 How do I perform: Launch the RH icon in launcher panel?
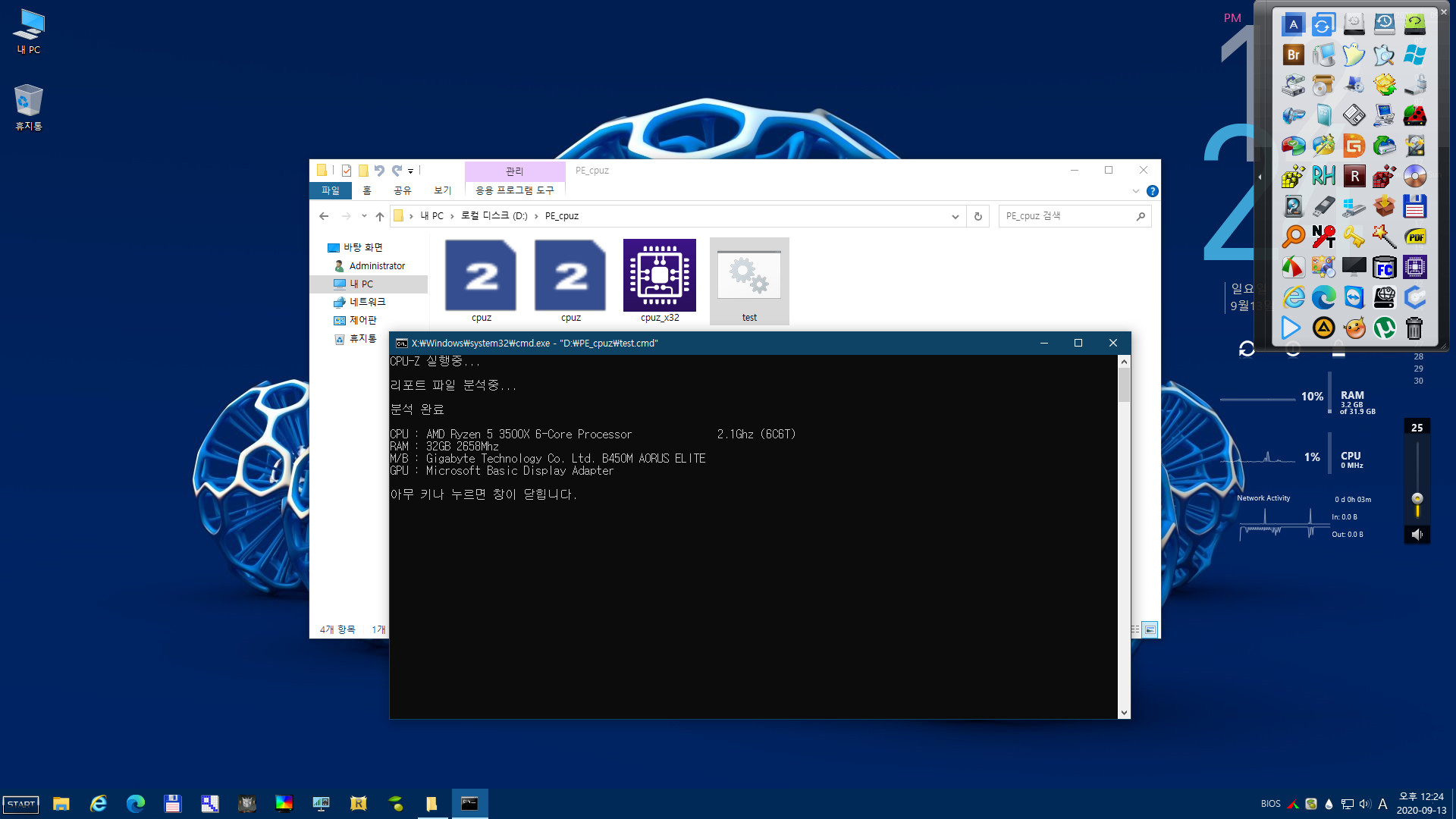pos(1323,176)
